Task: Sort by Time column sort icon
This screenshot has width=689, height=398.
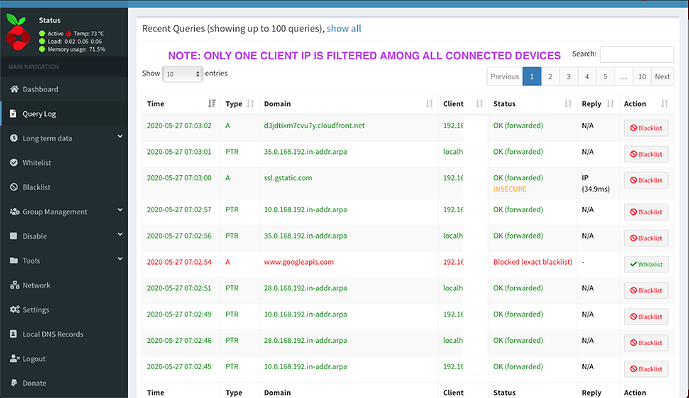Action: click(212, 104)
